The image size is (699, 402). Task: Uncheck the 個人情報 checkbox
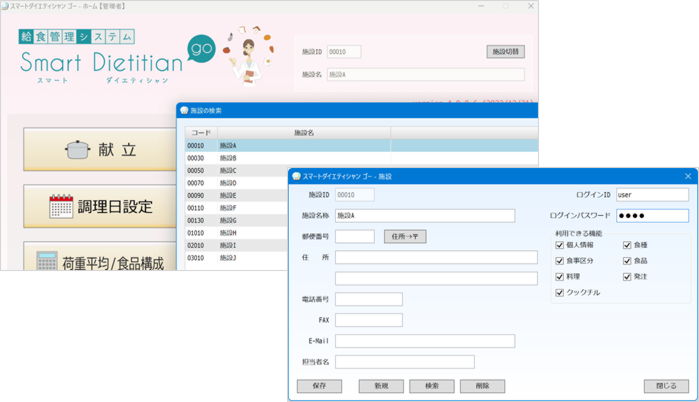[559, 245]
